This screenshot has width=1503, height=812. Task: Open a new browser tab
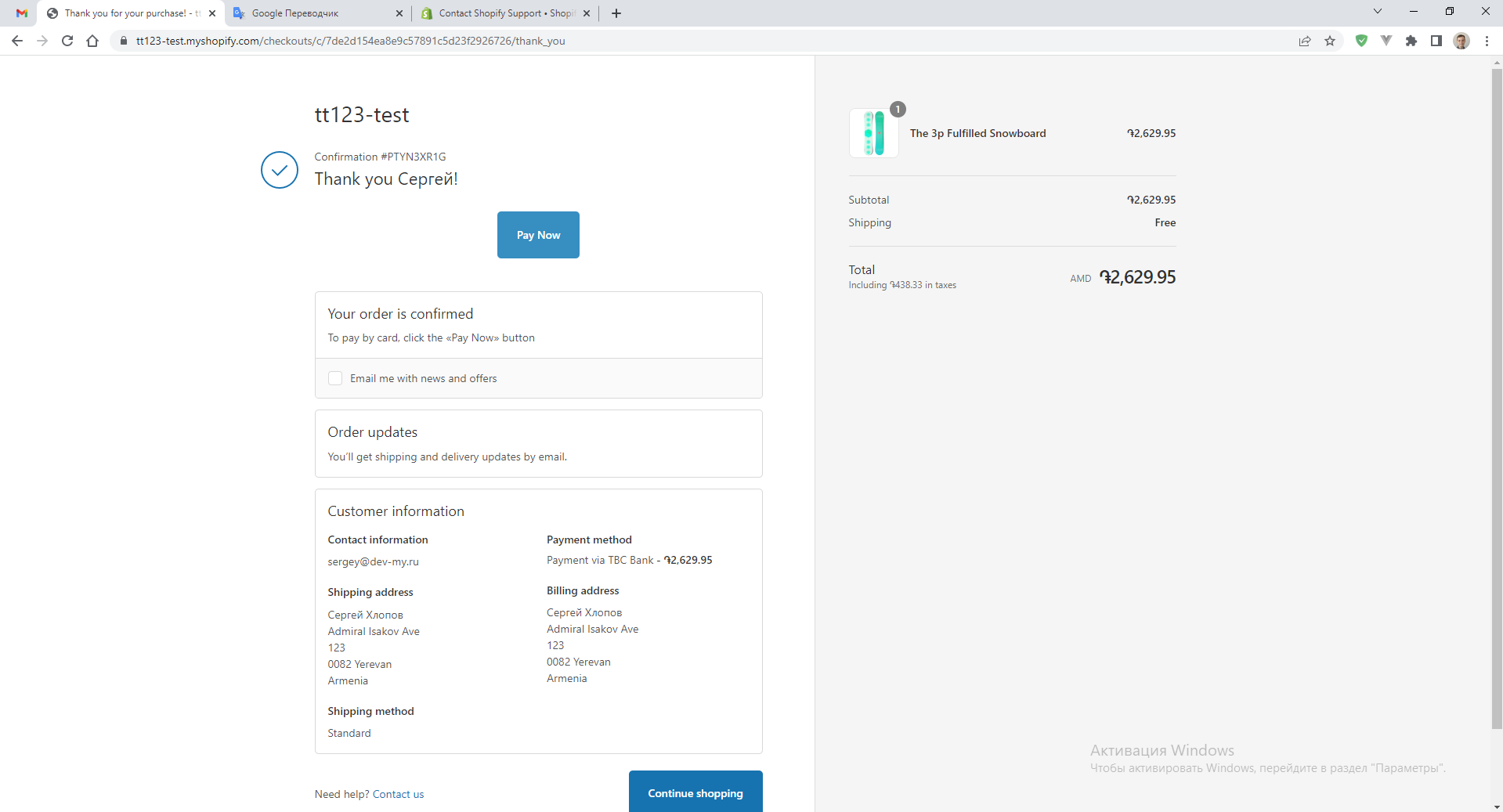pos(616,13)
